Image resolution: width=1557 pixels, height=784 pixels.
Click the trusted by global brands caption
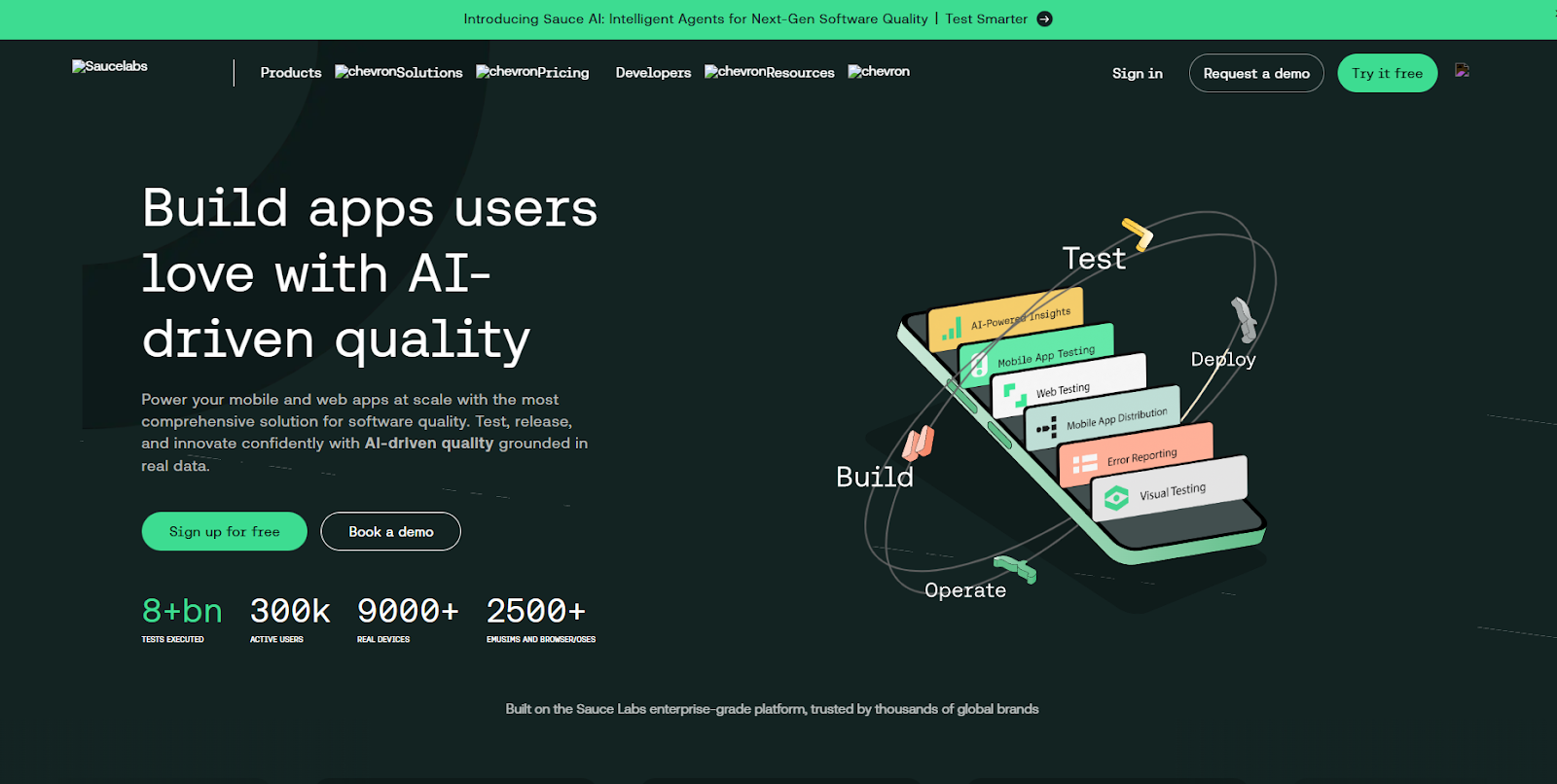pos(772,709)
